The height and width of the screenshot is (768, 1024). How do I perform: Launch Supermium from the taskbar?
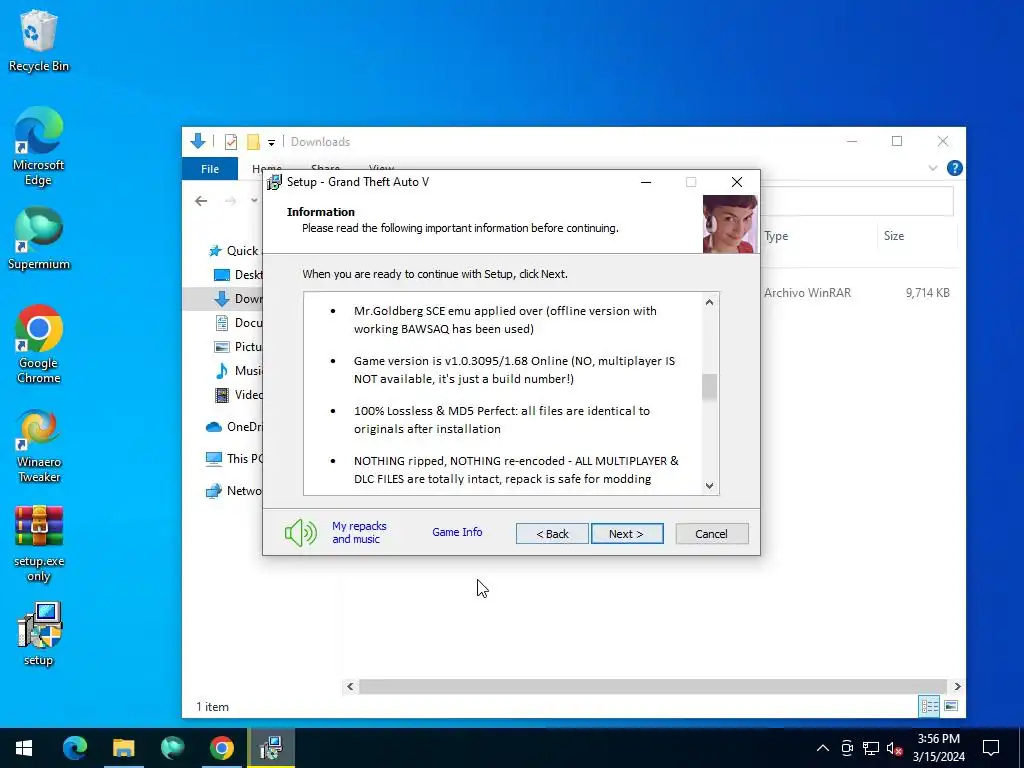[172, 748]
